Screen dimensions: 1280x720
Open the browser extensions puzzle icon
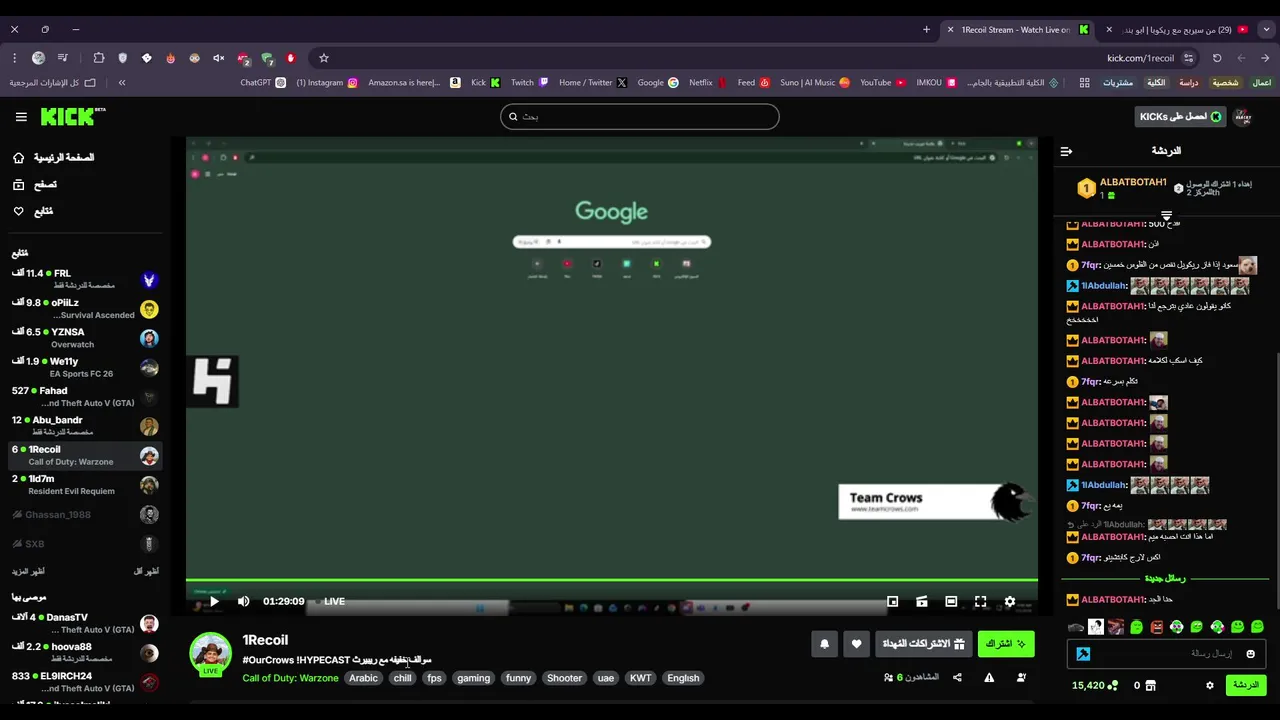point(98,58)
